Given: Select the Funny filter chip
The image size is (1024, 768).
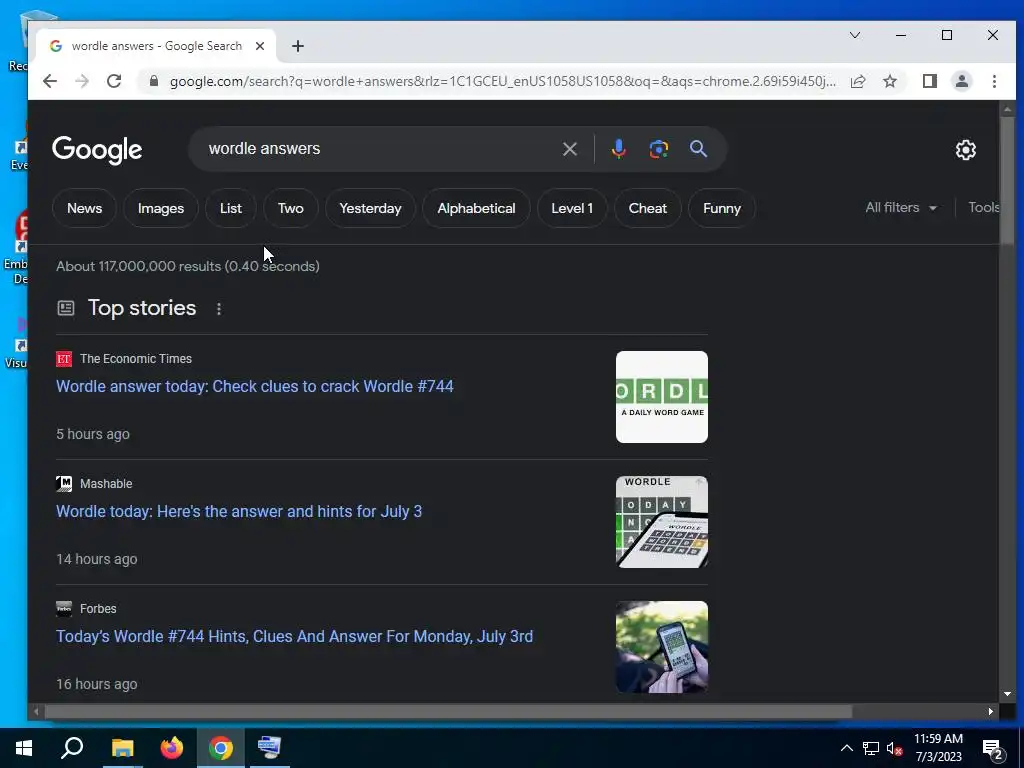Looking at the screenshot, I should click(x=722, y=208).
